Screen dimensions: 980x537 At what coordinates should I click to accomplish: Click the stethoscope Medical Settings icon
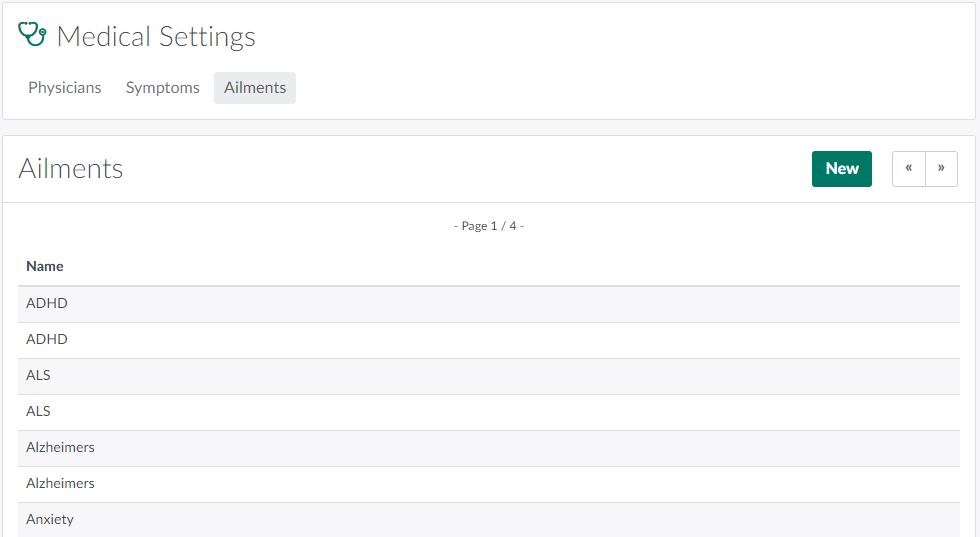click(x=33, y=35)
